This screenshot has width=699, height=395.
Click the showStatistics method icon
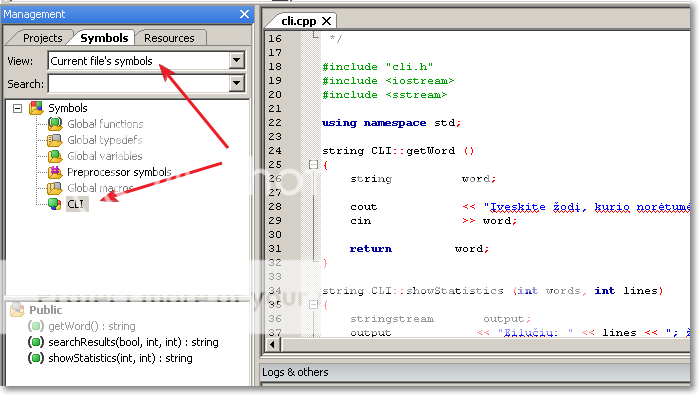pyautogui.click(x=36, y=358)
